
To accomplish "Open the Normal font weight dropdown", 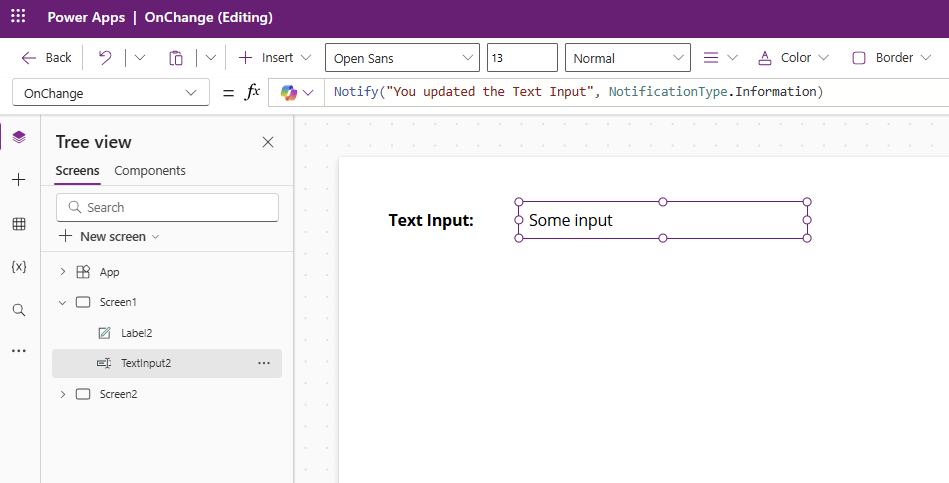I will 628,58.
